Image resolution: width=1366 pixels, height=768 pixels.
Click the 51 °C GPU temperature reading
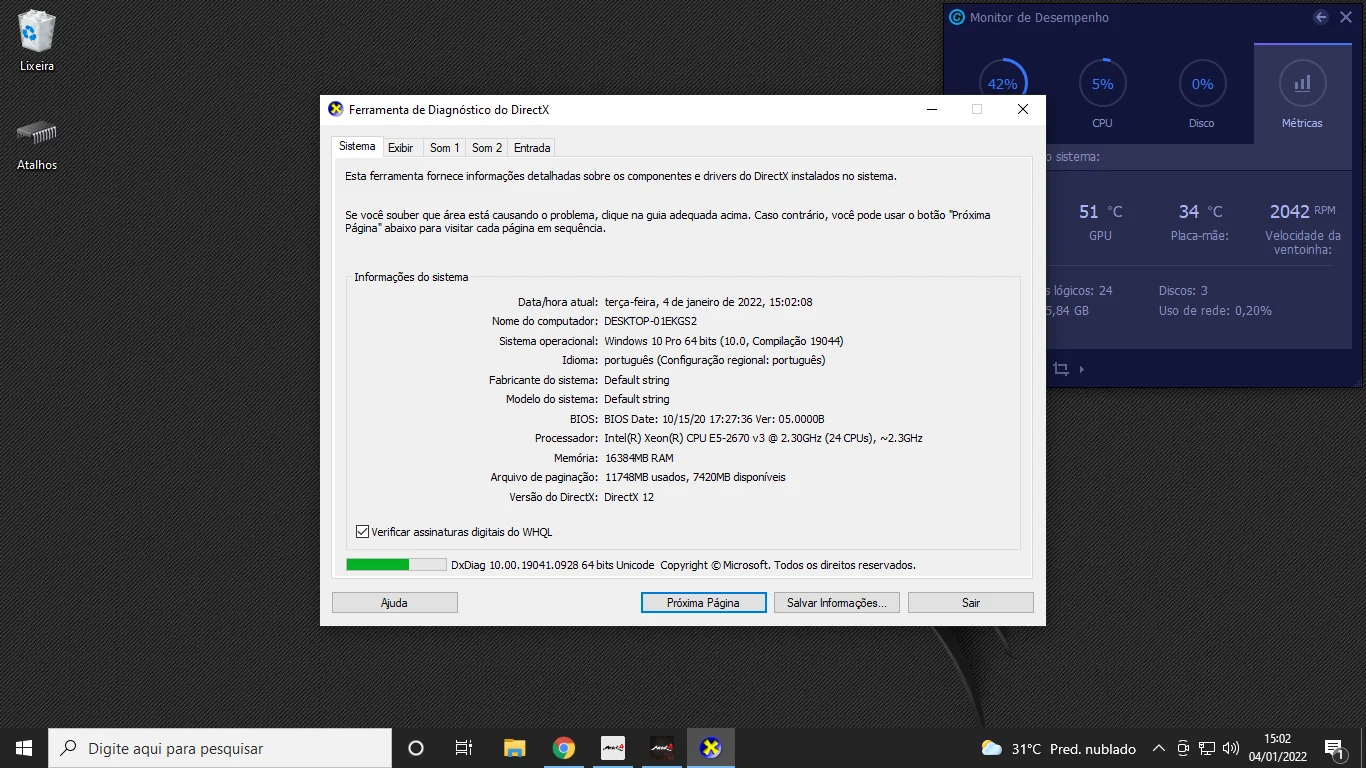click(1100, 212)
